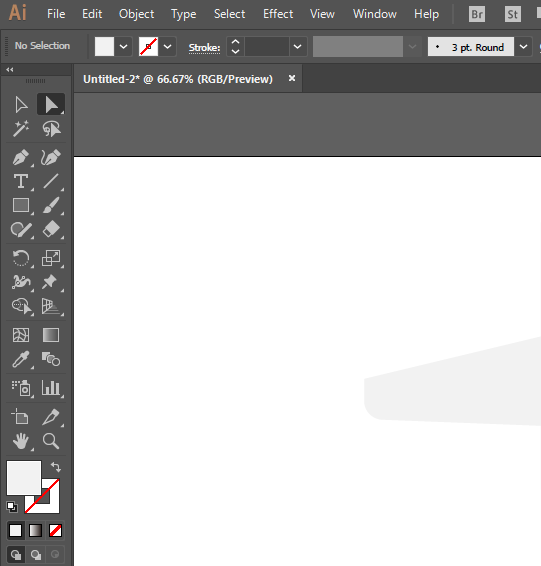Open stroke weight dropdown list
This screenshot has width=541, height=566.
coord(297,47)
